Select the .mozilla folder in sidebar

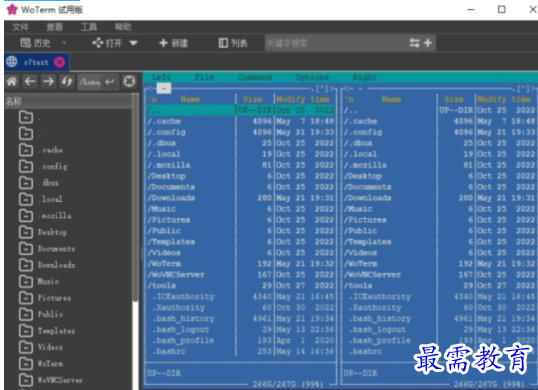click(x=55, y=215)
